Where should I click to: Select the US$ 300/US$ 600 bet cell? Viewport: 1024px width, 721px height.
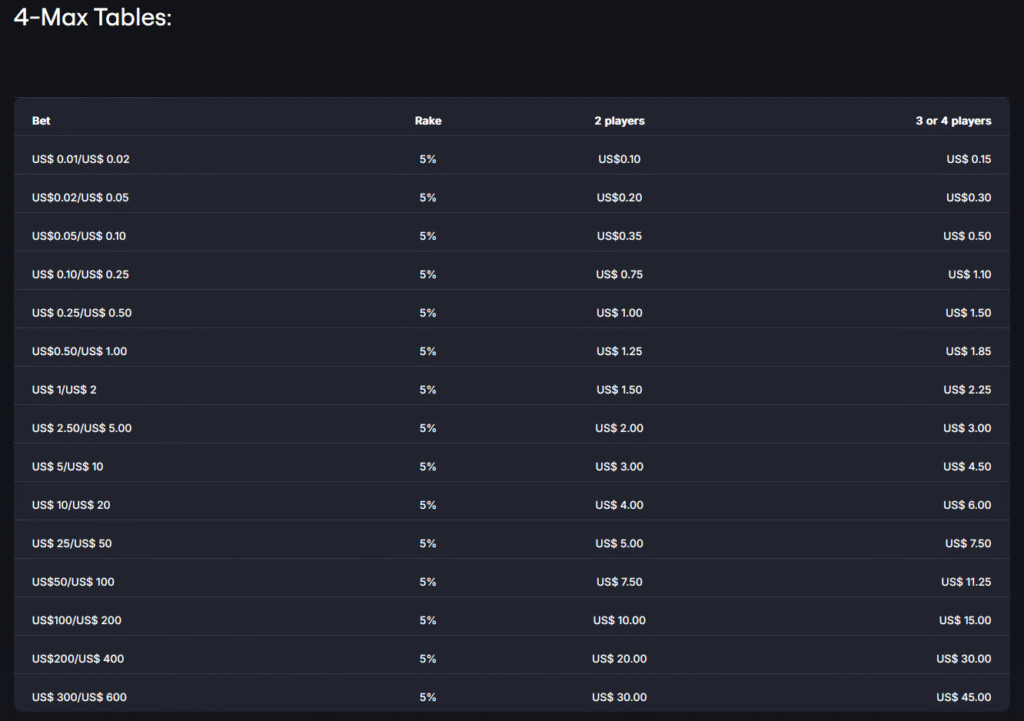[x=79, y=697]
